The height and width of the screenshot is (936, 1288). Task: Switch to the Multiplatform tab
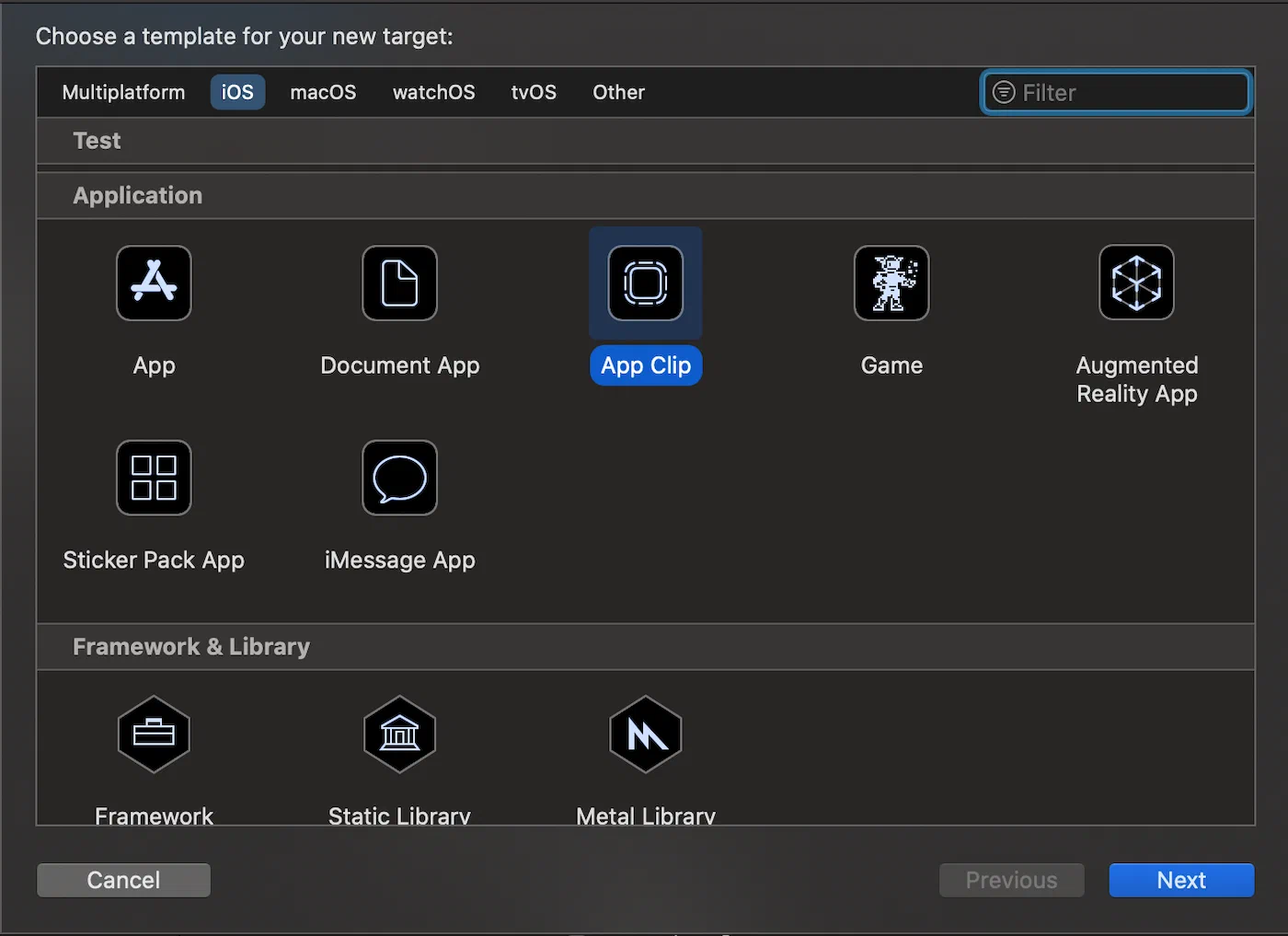pyautogui.click(x=123, y=92)
